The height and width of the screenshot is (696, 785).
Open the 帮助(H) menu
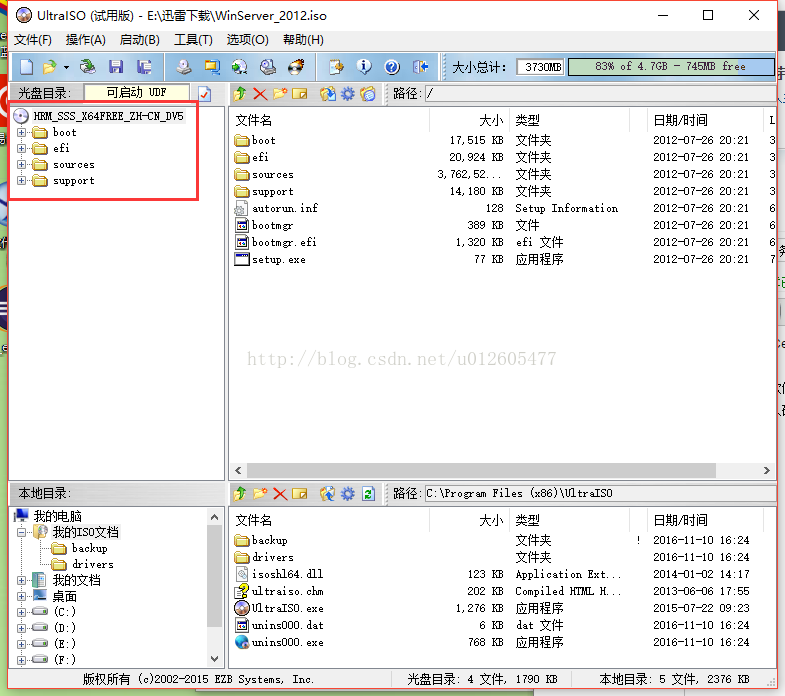coord(303,40)
